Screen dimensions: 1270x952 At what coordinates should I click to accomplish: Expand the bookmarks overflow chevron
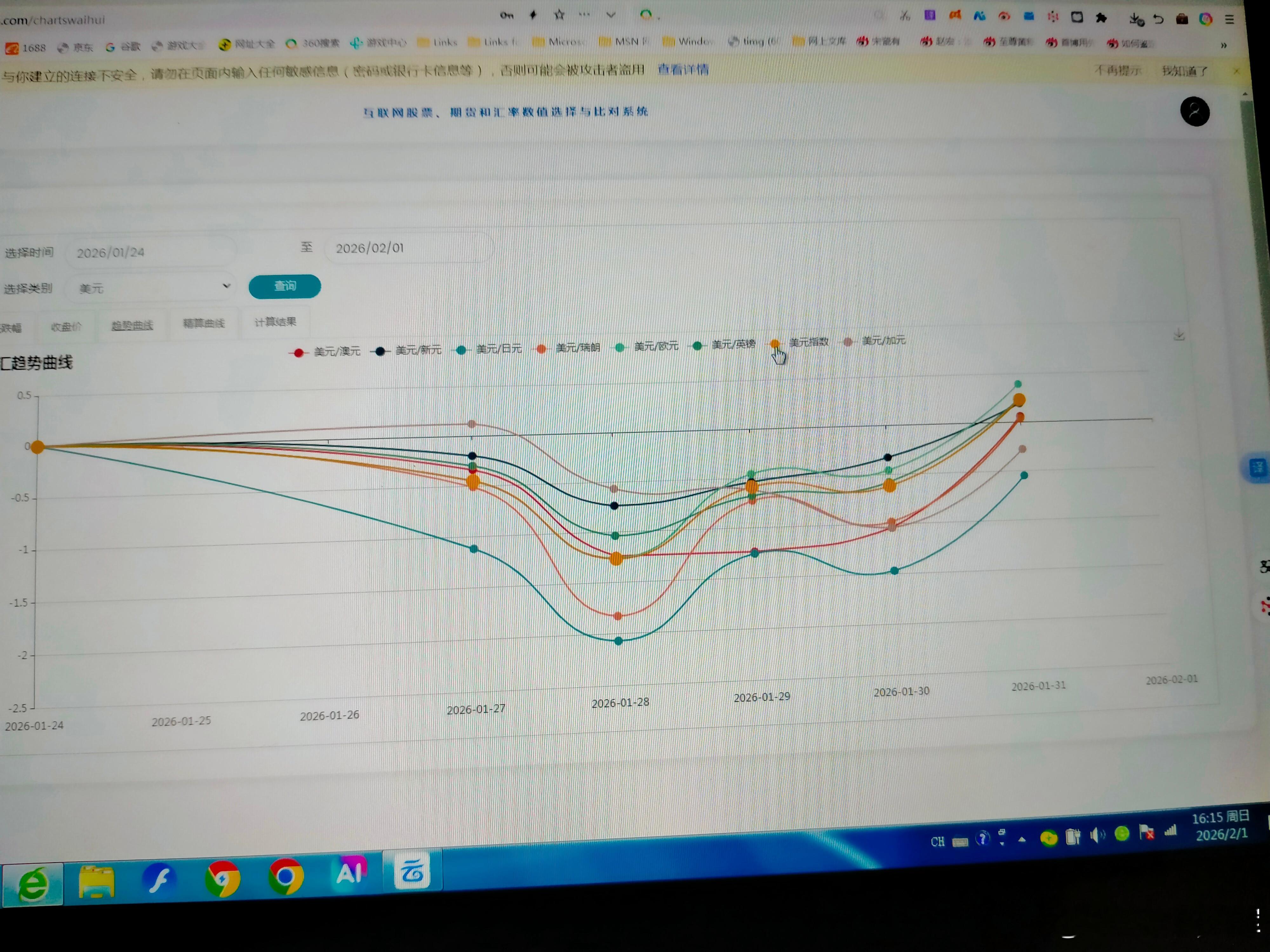(1224, 45)
